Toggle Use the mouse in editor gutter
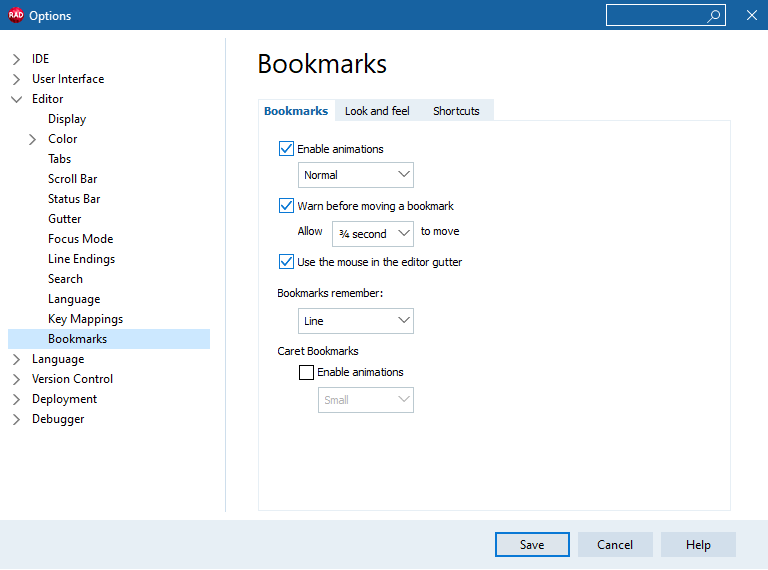 pos(286,261)
